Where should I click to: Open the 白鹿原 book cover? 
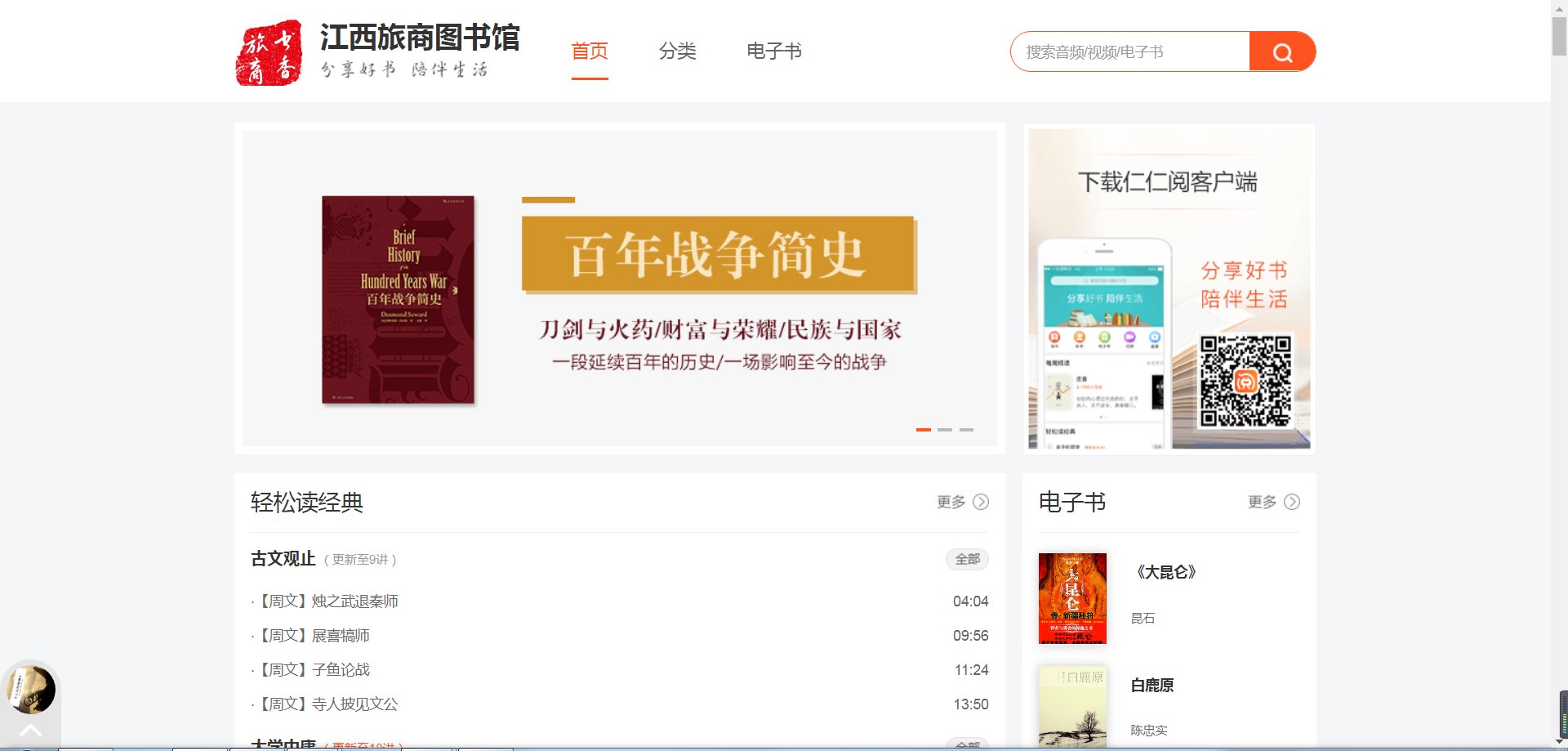click(1072, 707)
